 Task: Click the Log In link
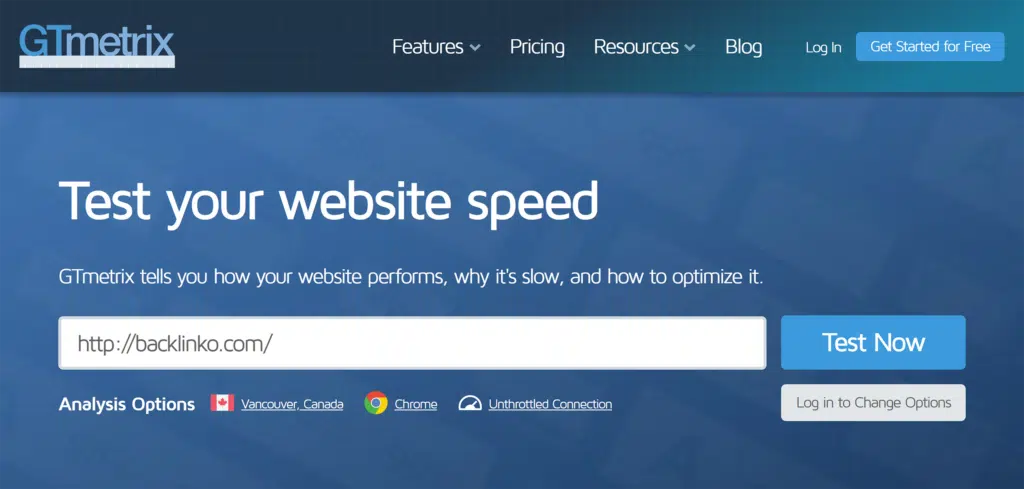coord(823,47)
